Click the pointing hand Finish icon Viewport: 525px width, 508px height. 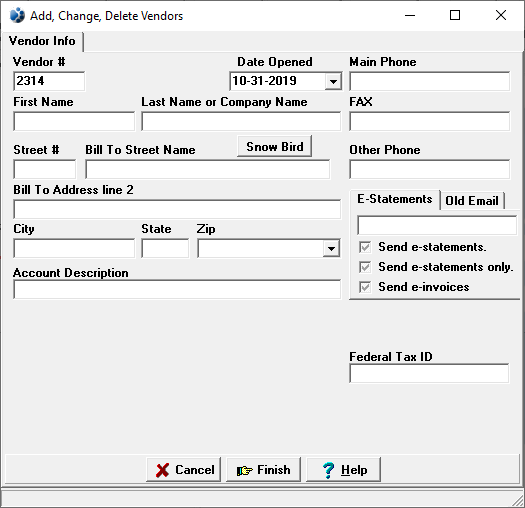(244, 470)
